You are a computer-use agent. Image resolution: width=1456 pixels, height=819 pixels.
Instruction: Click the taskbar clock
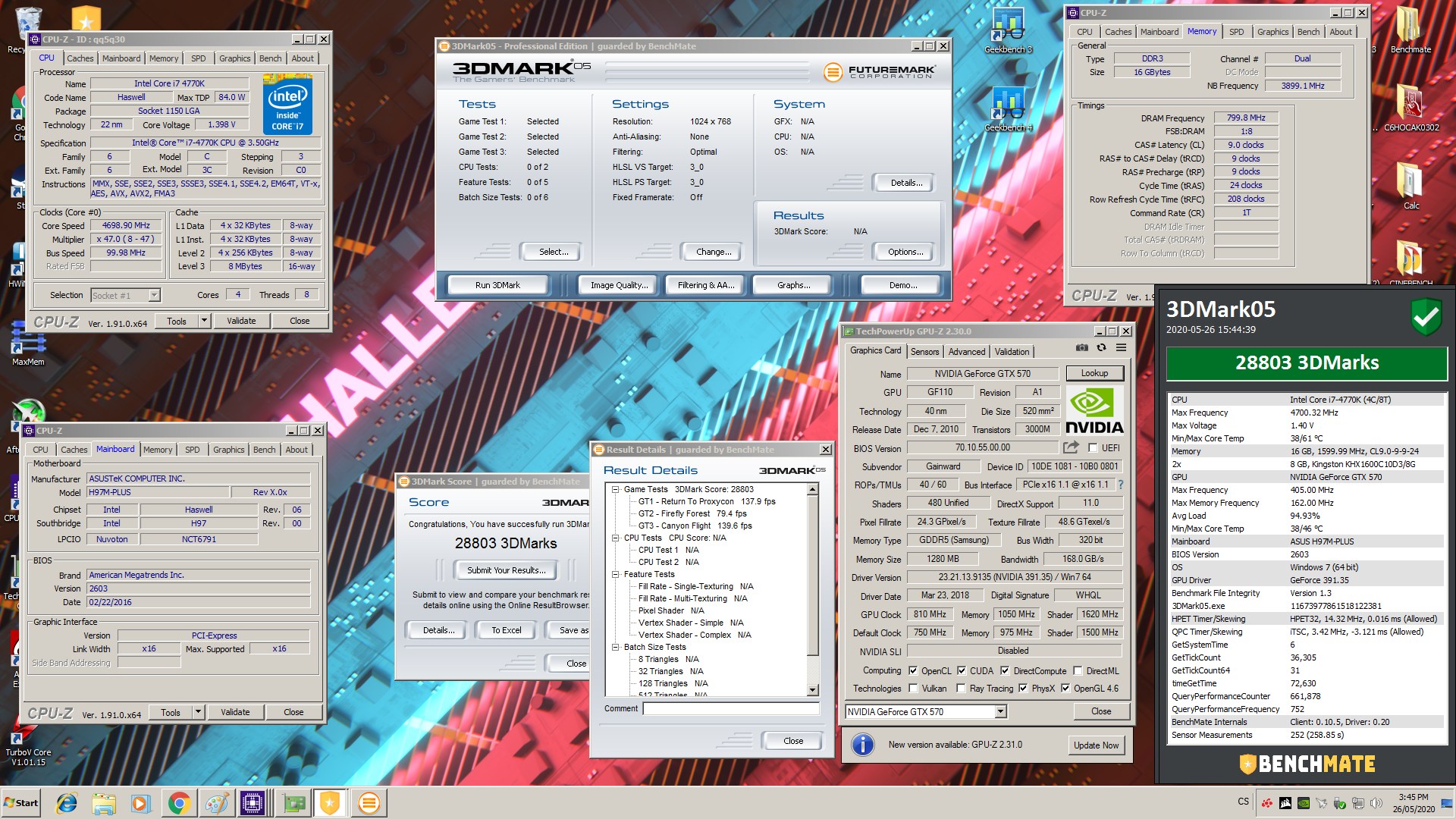(x=1414, y=803)
